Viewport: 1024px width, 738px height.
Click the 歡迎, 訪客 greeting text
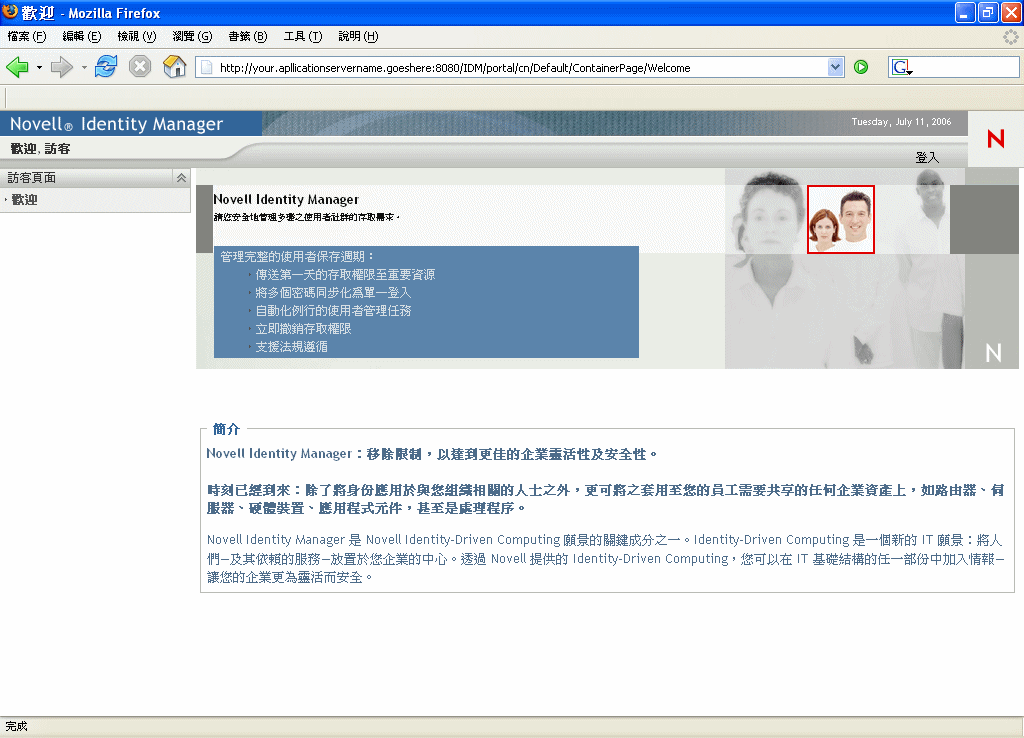pos(40,148)
